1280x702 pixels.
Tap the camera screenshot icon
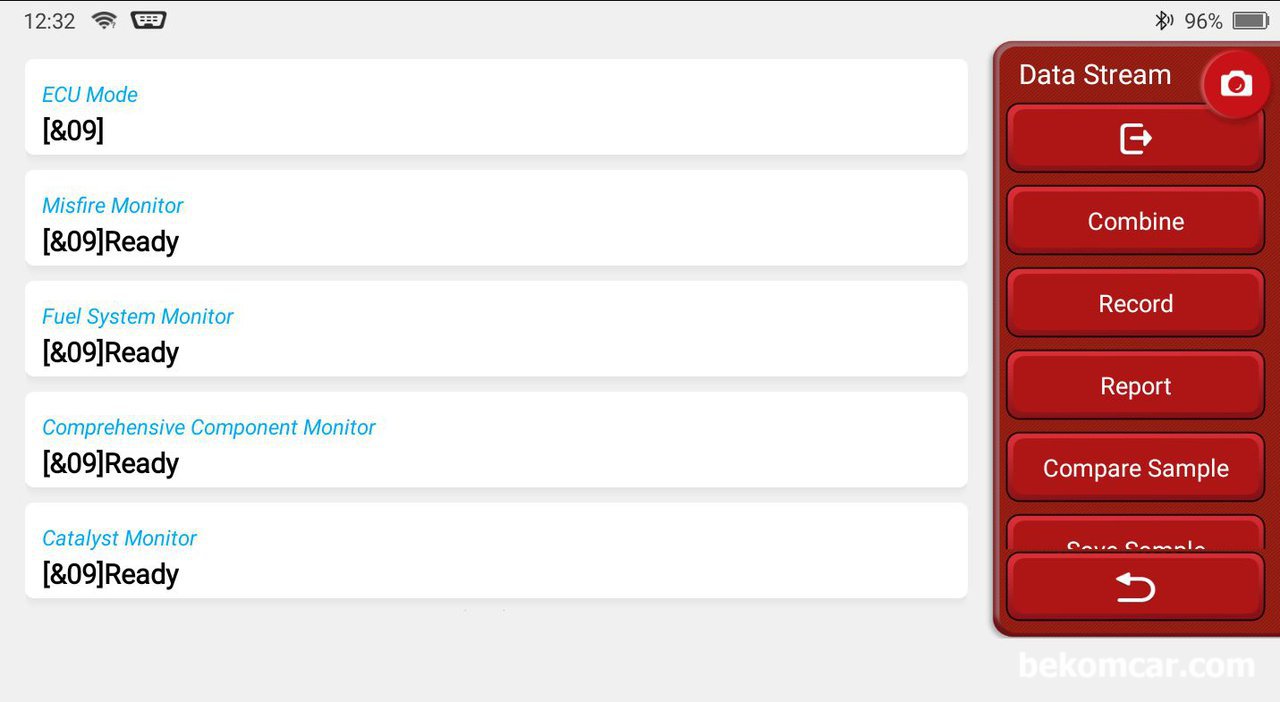tap(1236, 85)
